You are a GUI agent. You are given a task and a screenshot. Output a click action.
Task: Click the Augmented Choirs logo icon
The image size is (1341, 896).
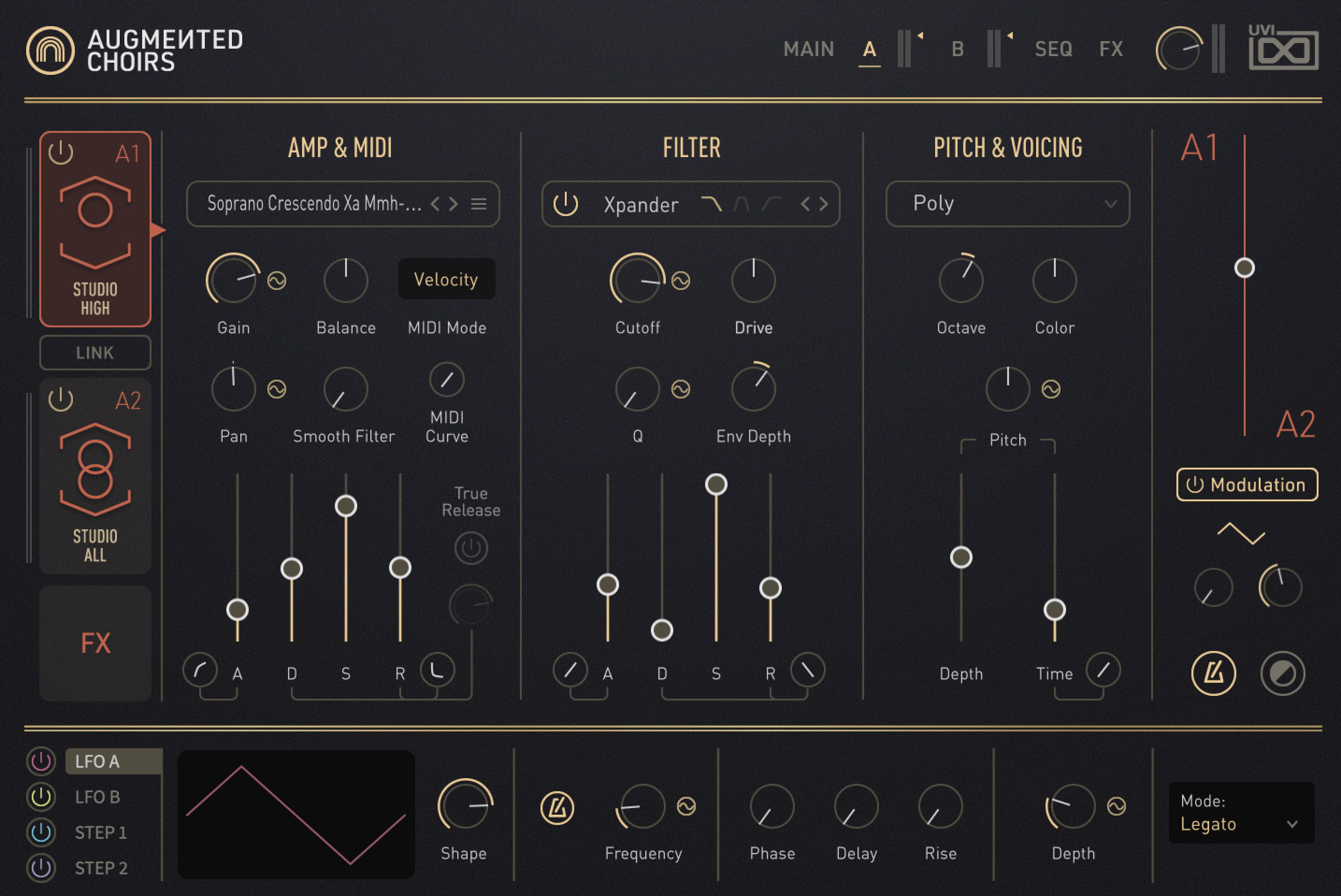point(50,51)
